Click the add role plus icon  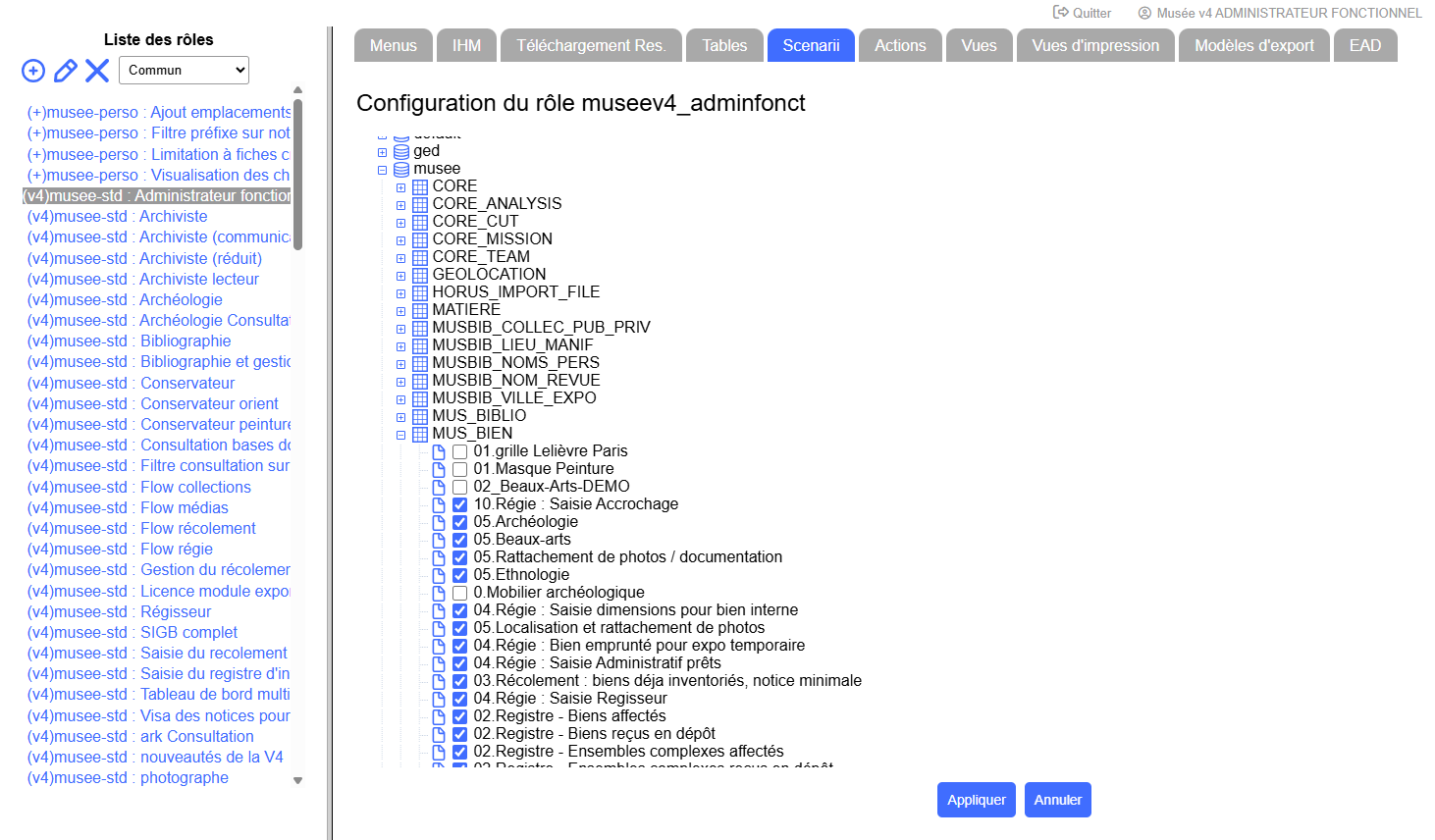point(33,71)
